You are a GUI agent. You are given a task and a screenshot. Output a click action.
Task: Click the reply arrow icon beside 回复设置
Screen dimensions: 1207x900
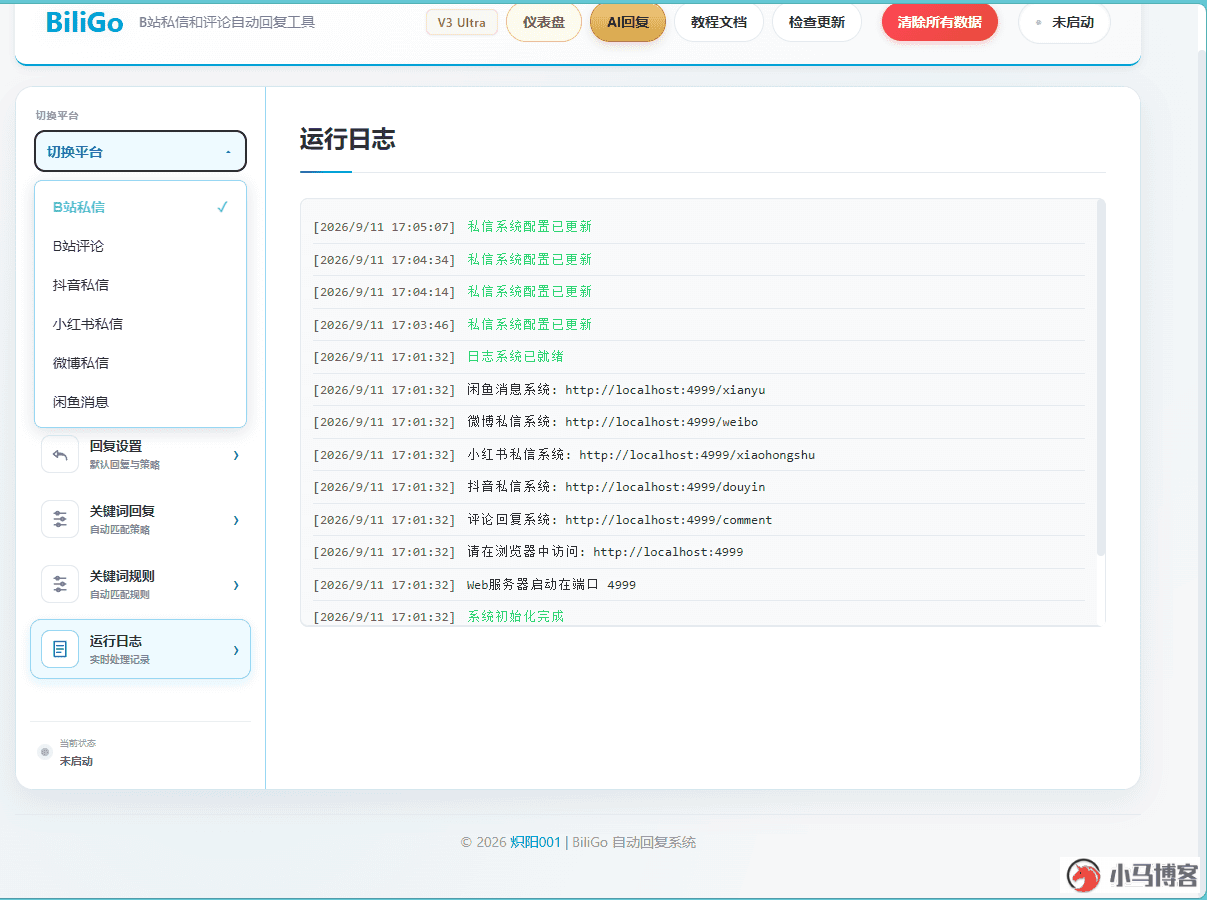pos(60,454)
